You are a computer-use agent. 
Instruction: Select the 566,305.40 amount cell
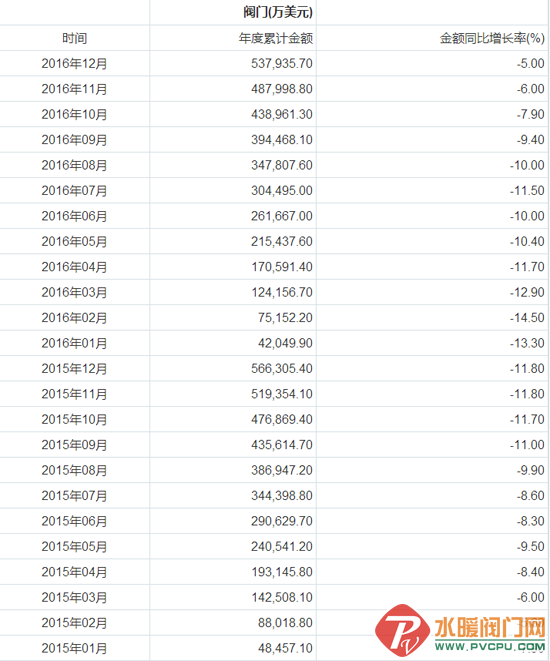click(x=282, y=368)
